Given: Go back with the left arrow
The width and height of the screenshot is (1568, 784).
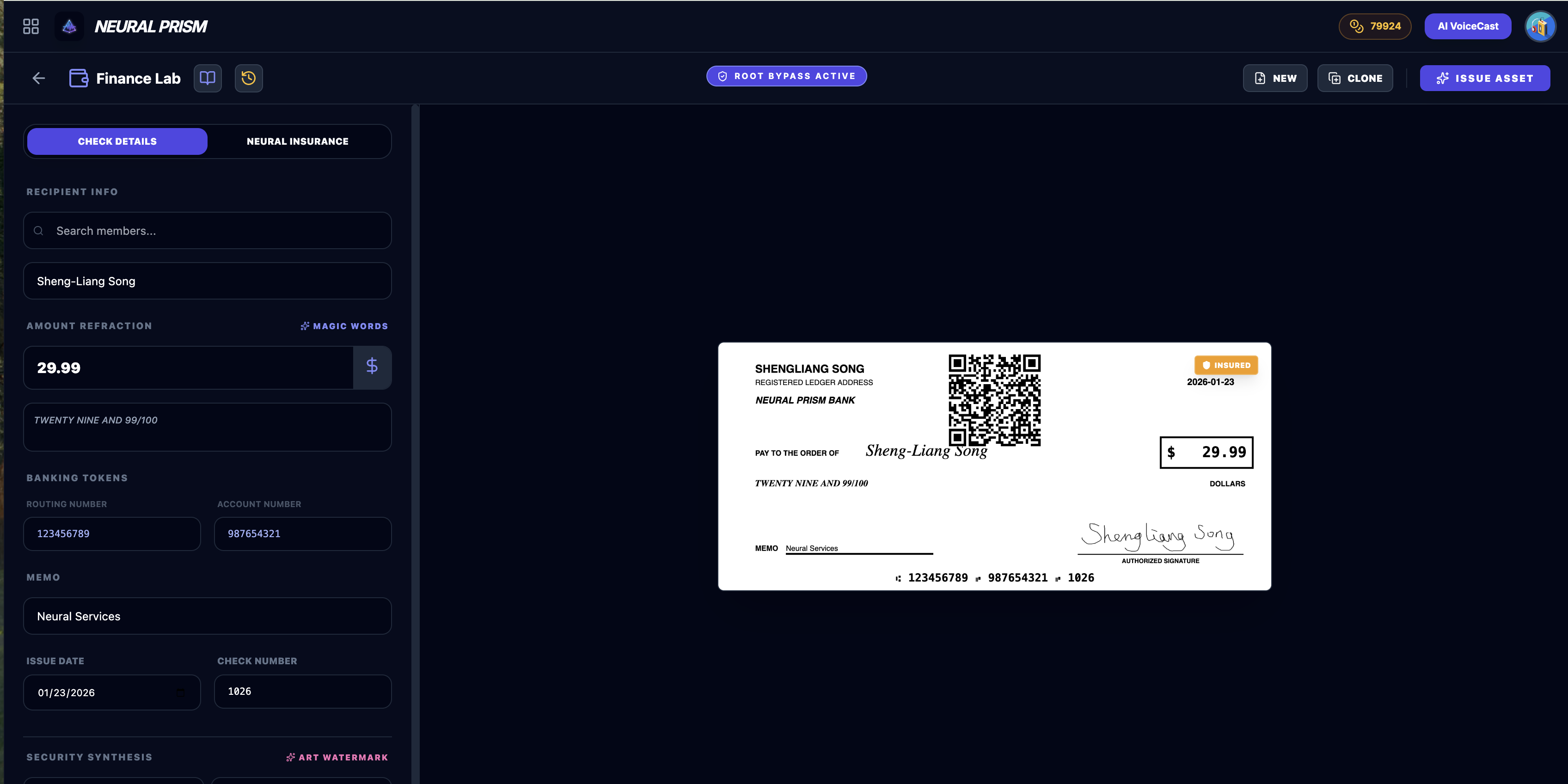Looking at the screenshot, I should coord(39,78).
